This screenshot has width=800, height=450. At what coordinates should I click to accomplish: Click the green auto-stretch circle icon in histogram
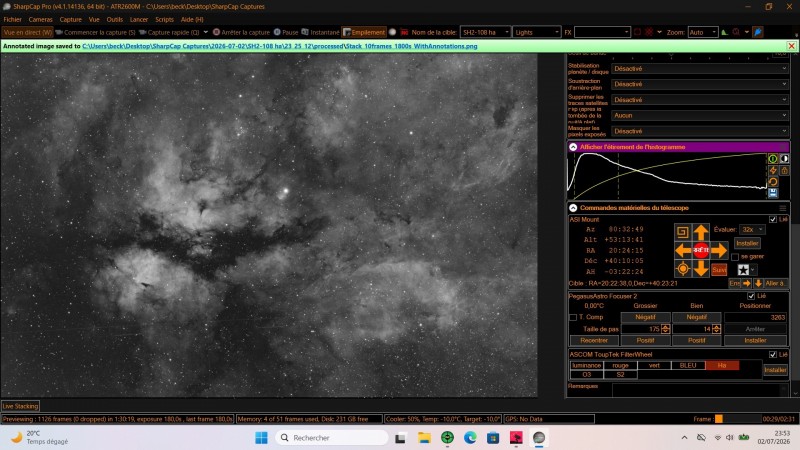pyautogui.click(x=772, y=159)
